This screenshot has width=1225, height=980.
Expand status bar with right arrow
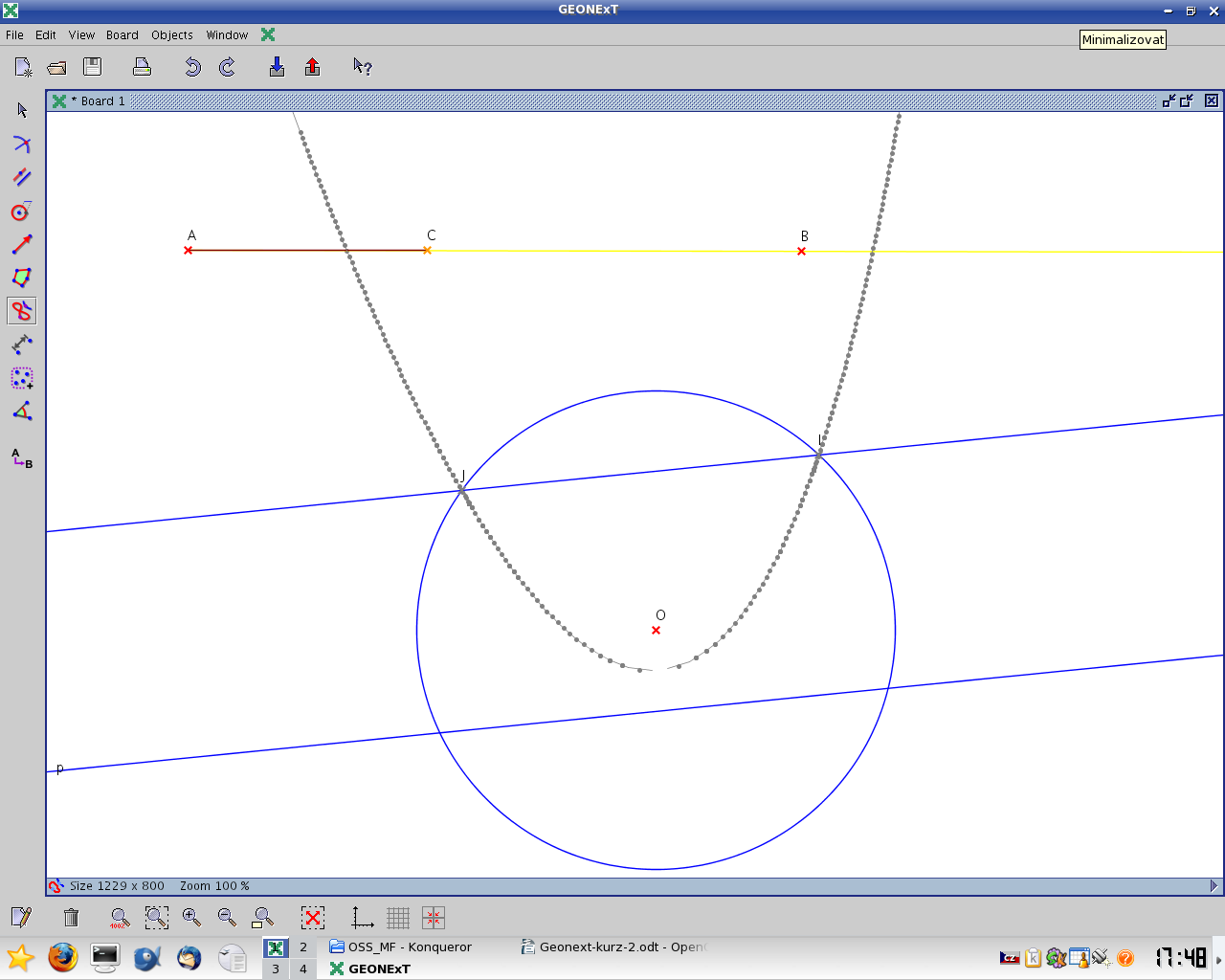pos(1214,886)
